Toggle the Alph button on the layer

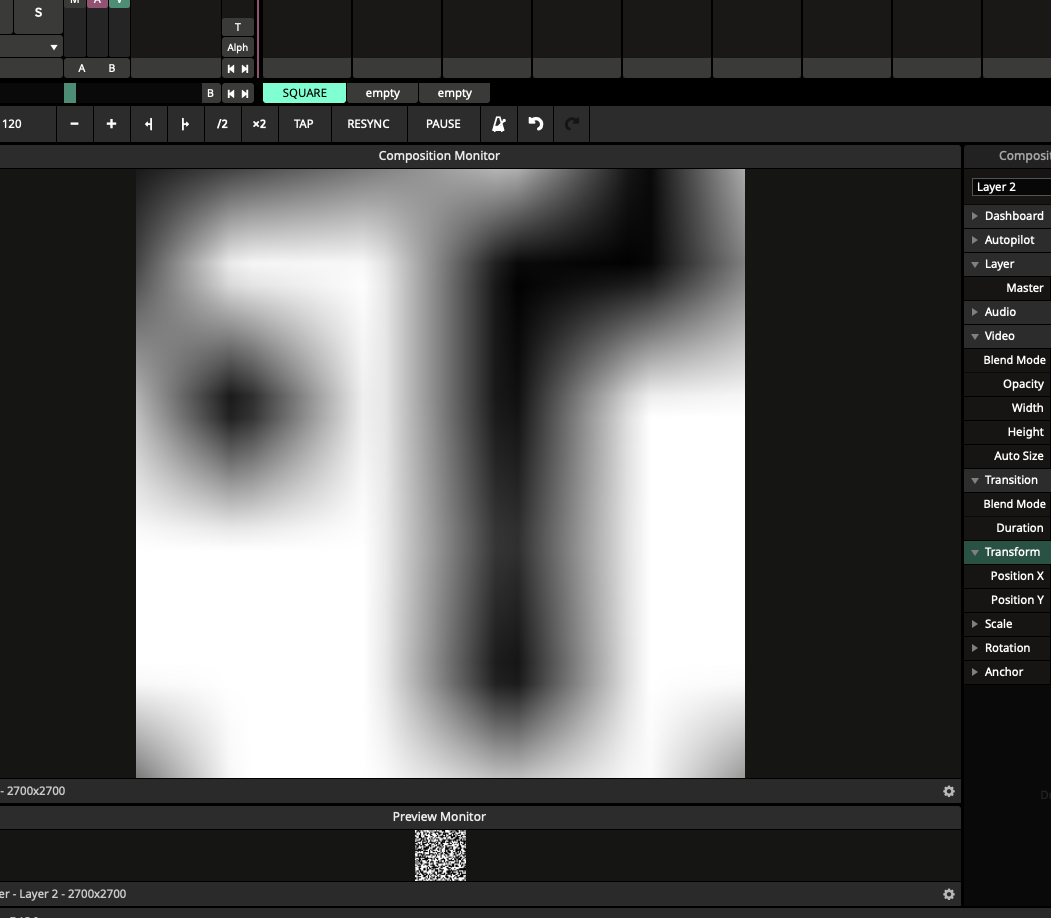click(x=237, y=47)
